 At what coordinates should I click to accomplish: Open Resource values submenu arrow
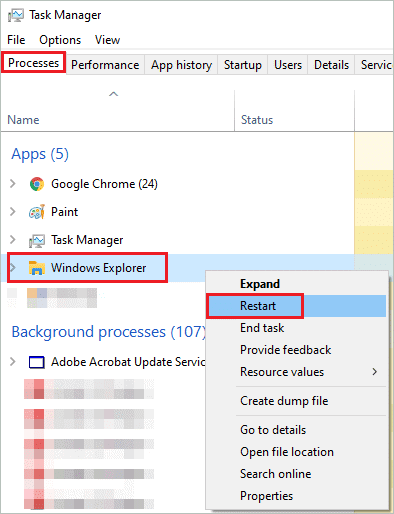(x=375, y=372)
